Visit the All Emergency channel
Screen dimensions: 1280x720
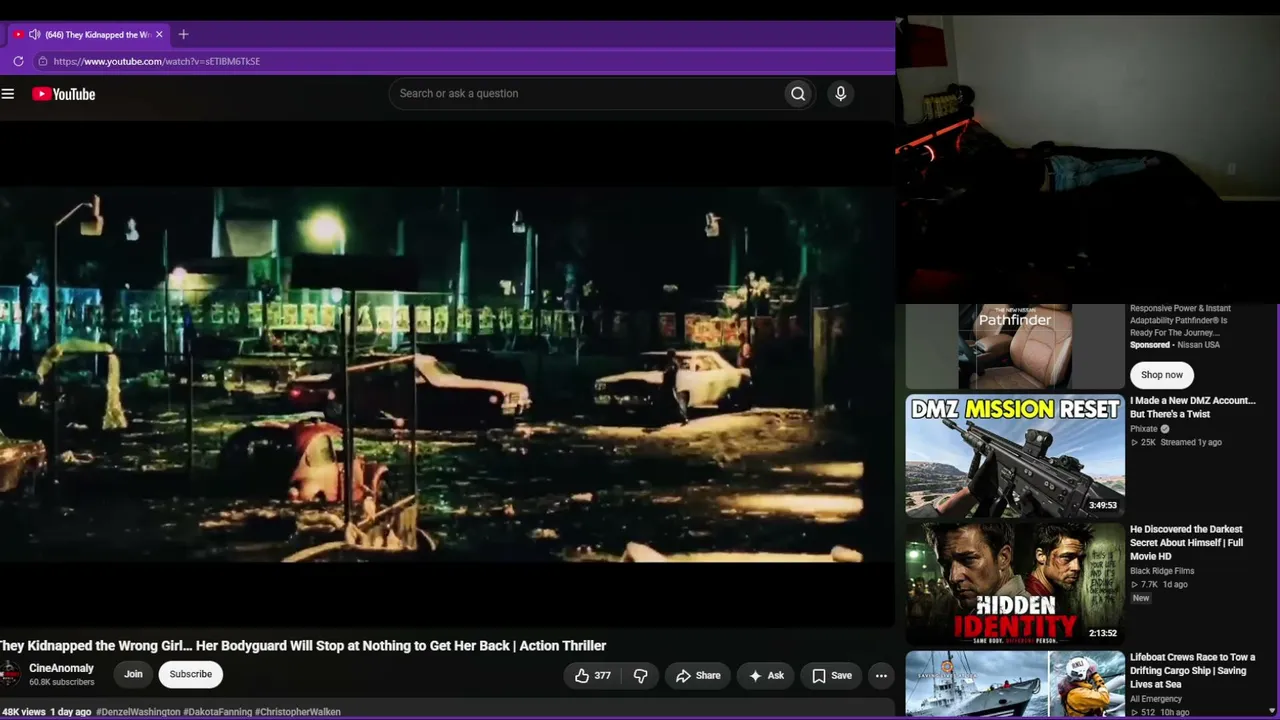coord(1156,699)
